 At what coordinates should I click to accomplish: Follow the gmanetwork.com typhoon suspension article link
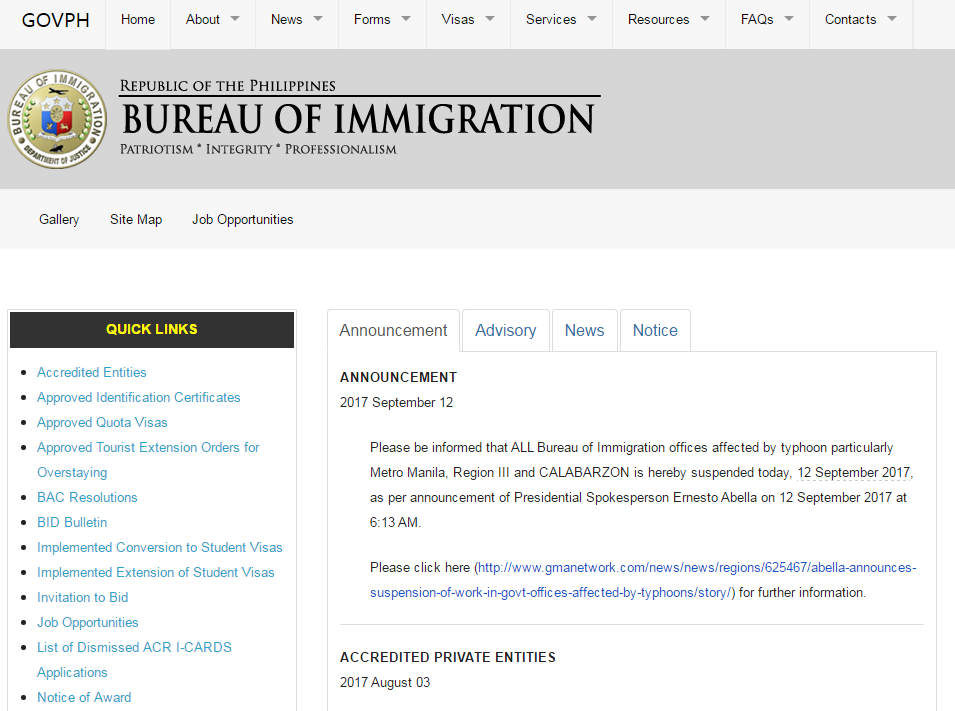(x=643, y=580)
